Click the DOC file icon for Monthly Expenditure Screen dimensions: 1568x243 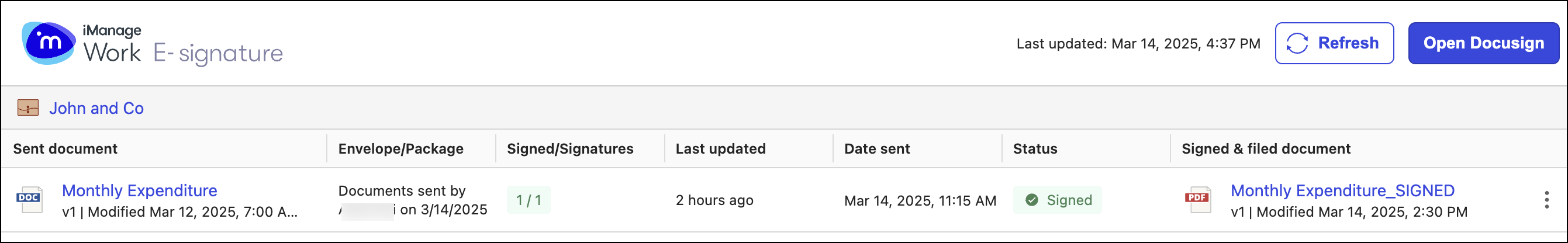pyautogui.click(x=29, y=199)
